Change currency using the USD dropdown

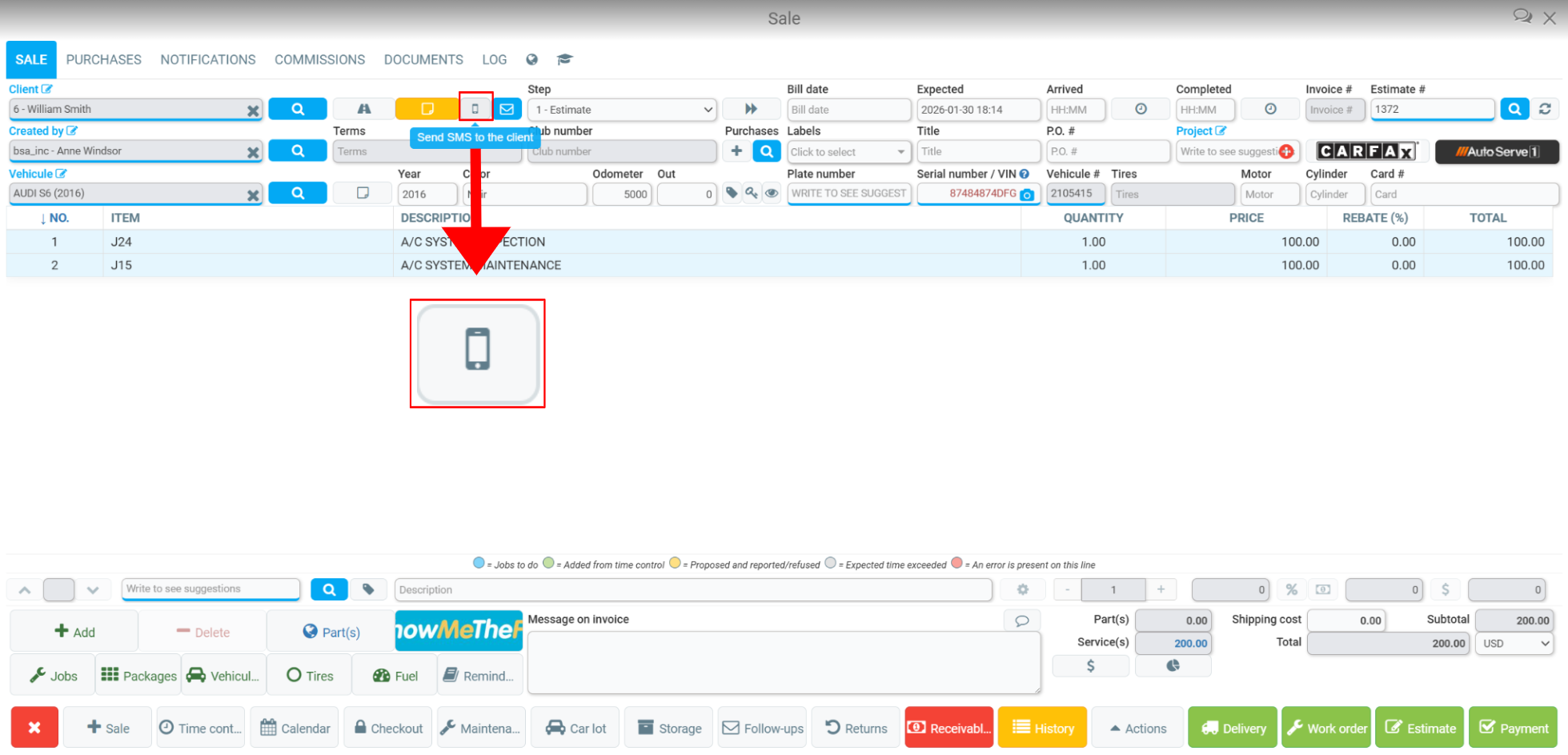(x=1514, y=643)
